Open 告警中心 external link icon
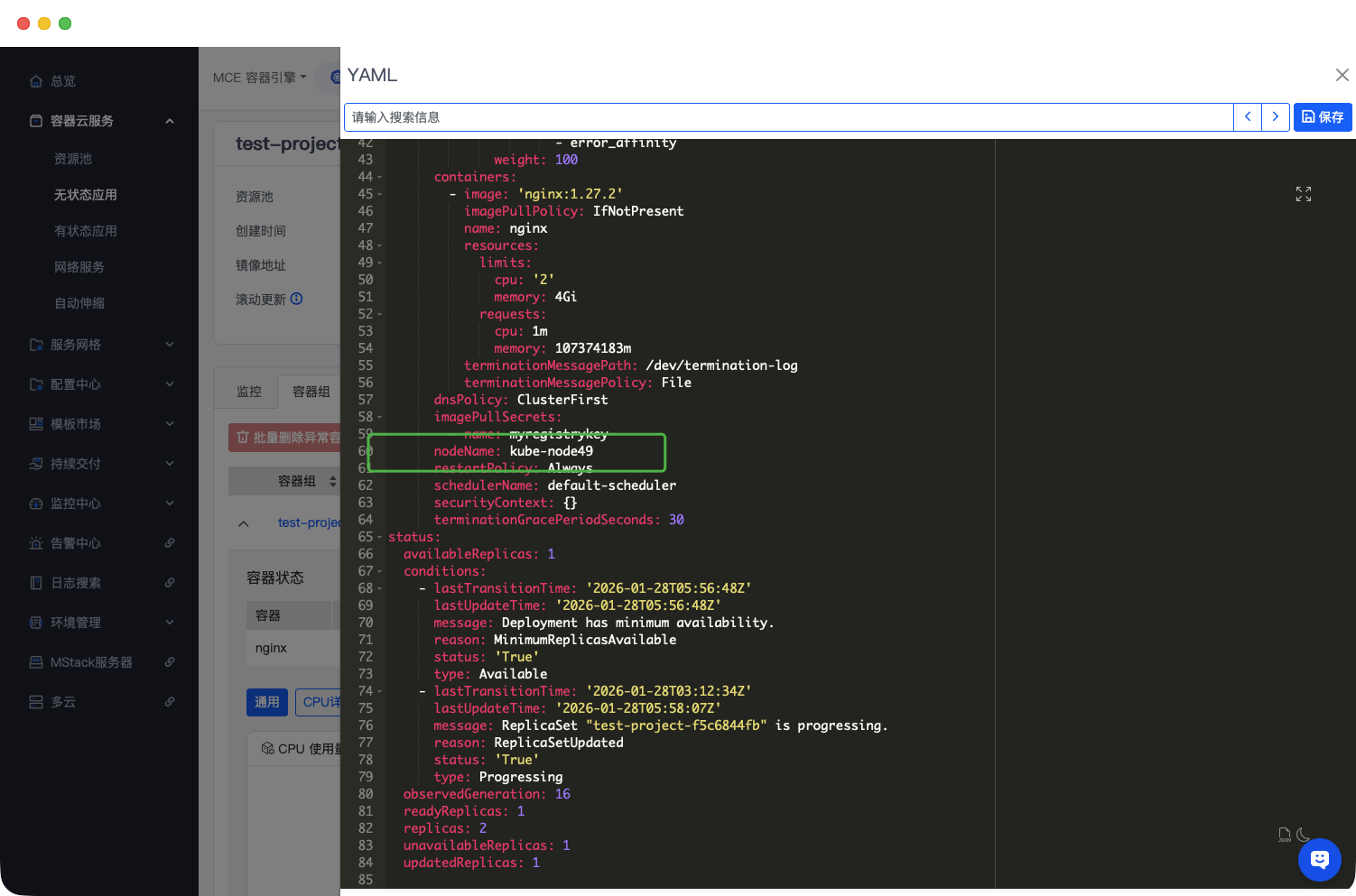Image resolution: width=1356 pixels, height=896 pixels. (x=170, y=543)
